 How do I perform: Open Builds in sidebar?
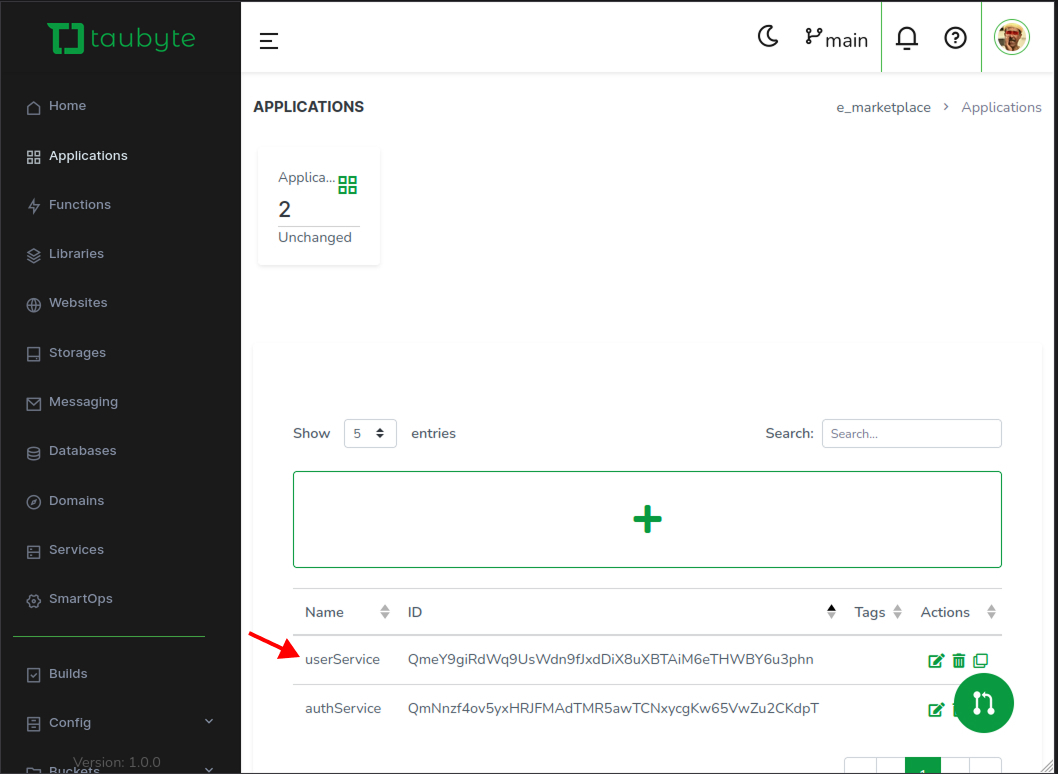click(x=68, y=674)
